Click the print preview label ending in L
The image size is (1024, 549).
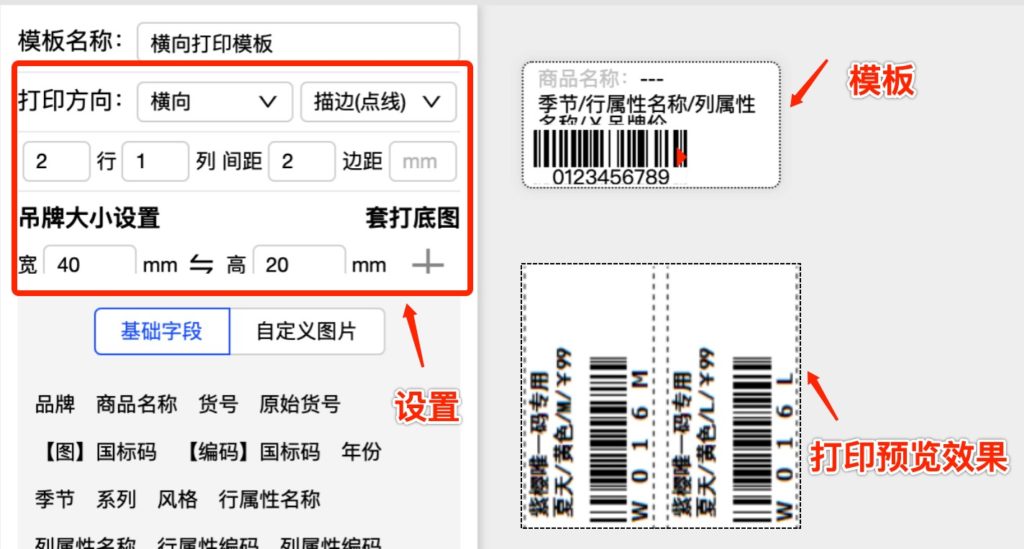point(733,396)
